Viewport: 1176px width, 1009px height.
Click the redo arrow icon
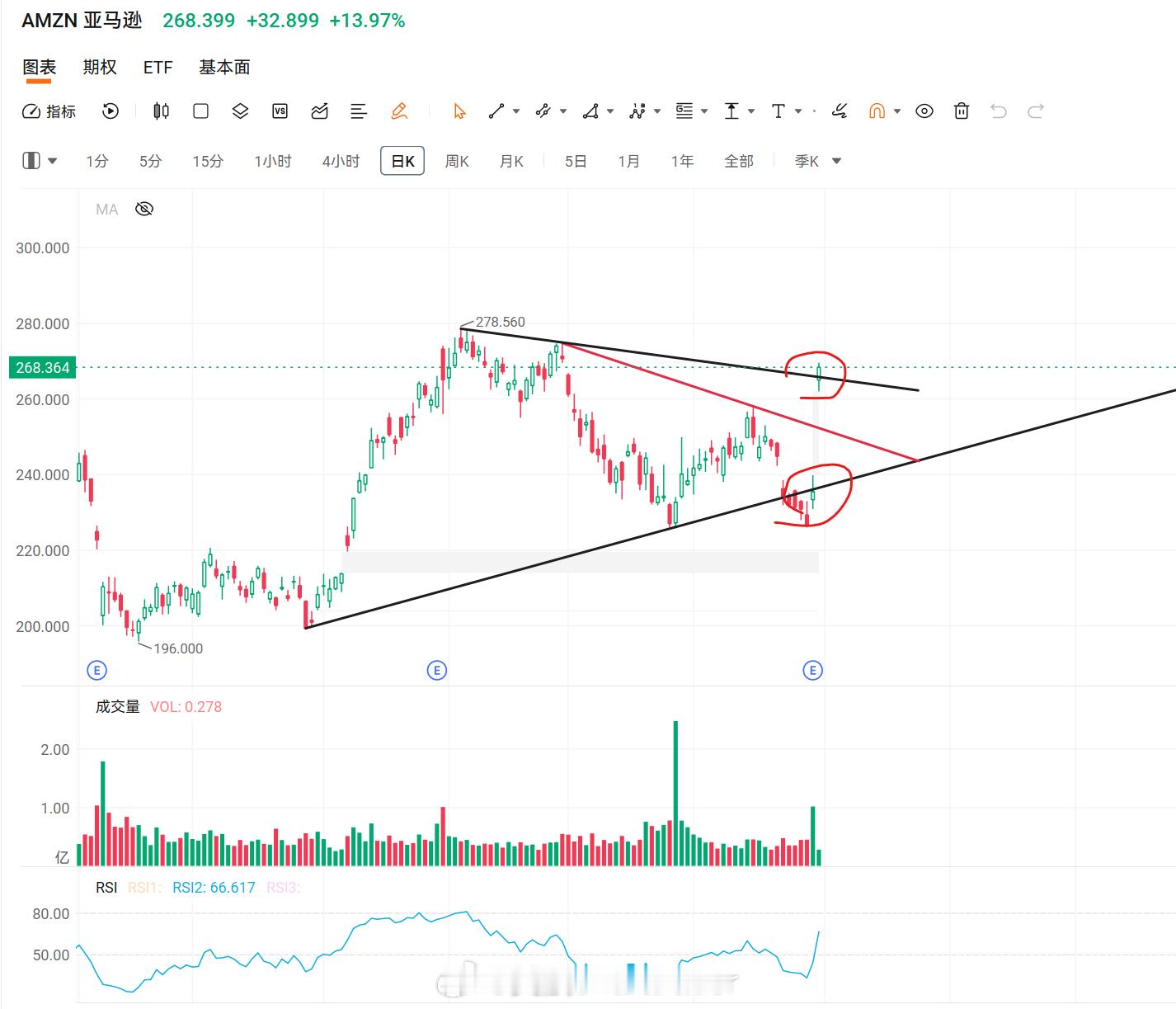[x=1036, y=111]
